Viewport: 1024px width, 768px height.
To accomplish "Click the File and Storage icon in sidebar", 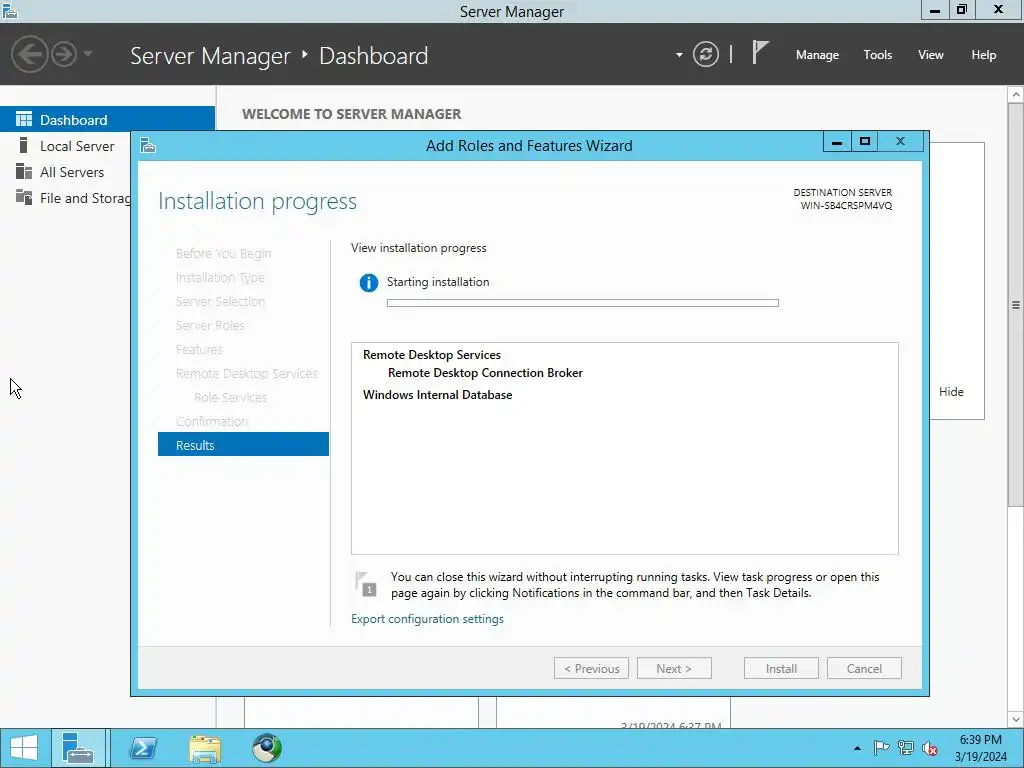I will 24,197.
